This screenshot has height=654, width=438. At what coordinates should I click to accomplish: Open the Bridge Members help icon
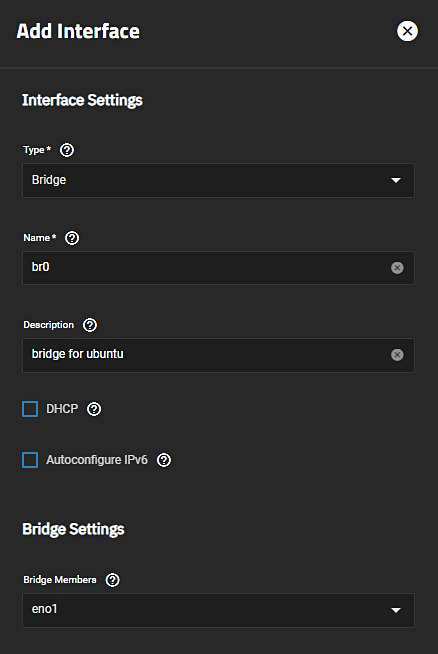112,580
